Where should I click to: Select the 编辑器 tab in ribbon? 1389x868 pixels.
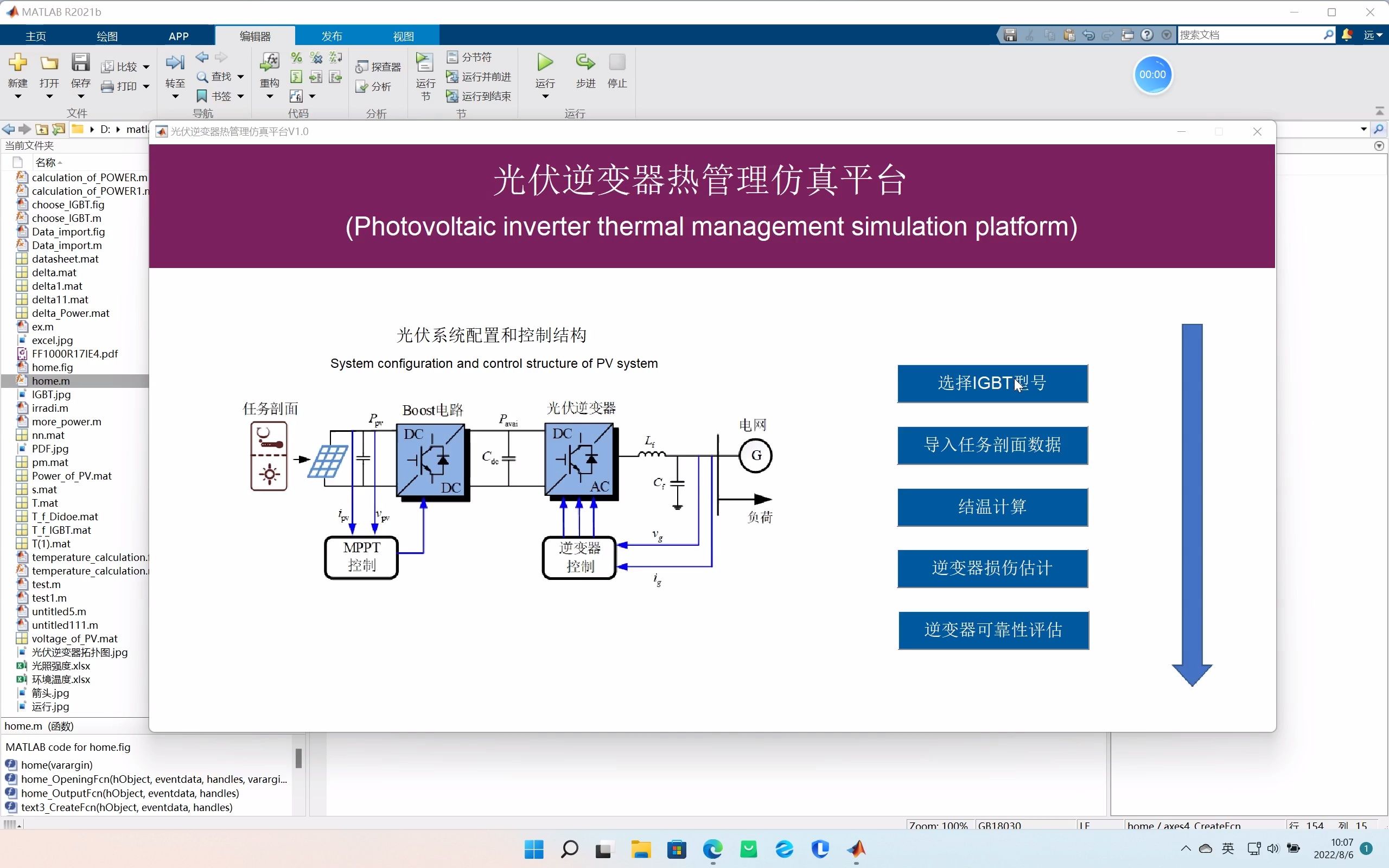(253, 36)
